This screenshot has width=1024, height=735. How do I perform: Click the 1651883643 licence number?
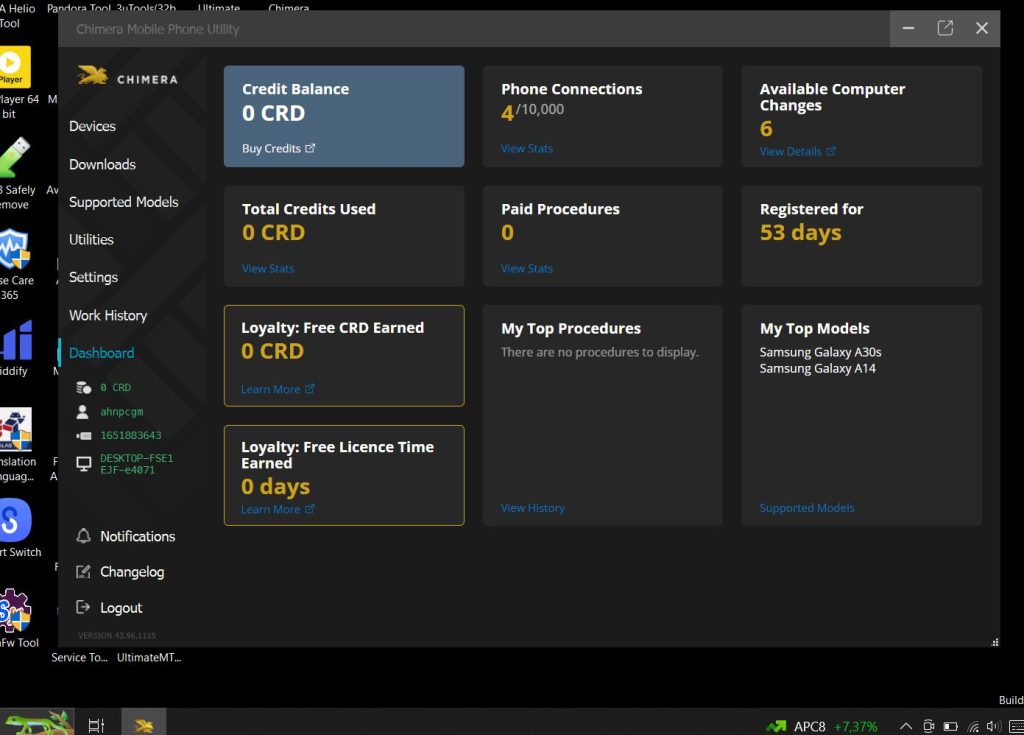click(131, 435)
